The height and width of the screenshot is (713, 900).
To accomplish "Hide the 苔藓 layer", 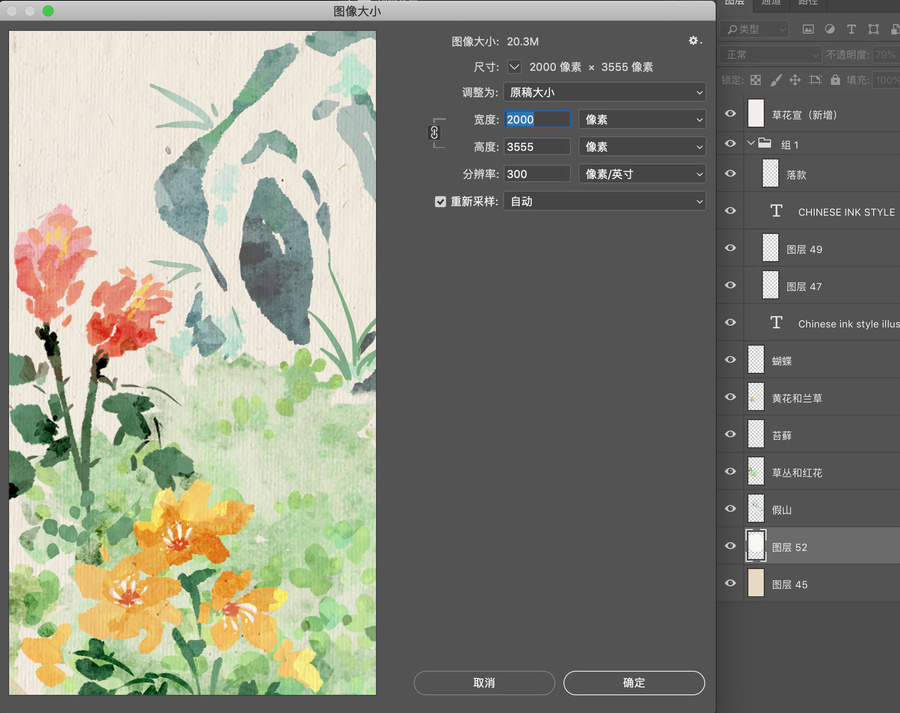I will coord(730,435).
